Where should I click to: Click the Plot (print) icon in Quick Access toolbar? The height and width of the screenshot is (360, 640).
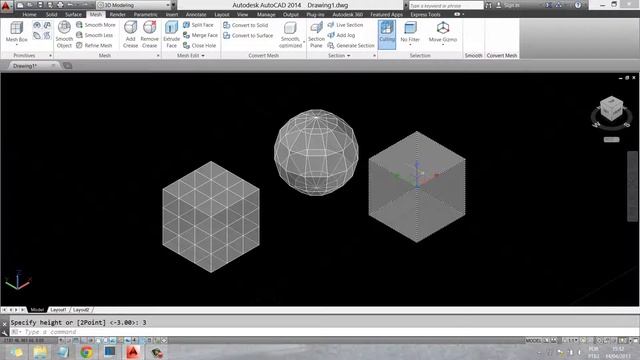[60, 5]
